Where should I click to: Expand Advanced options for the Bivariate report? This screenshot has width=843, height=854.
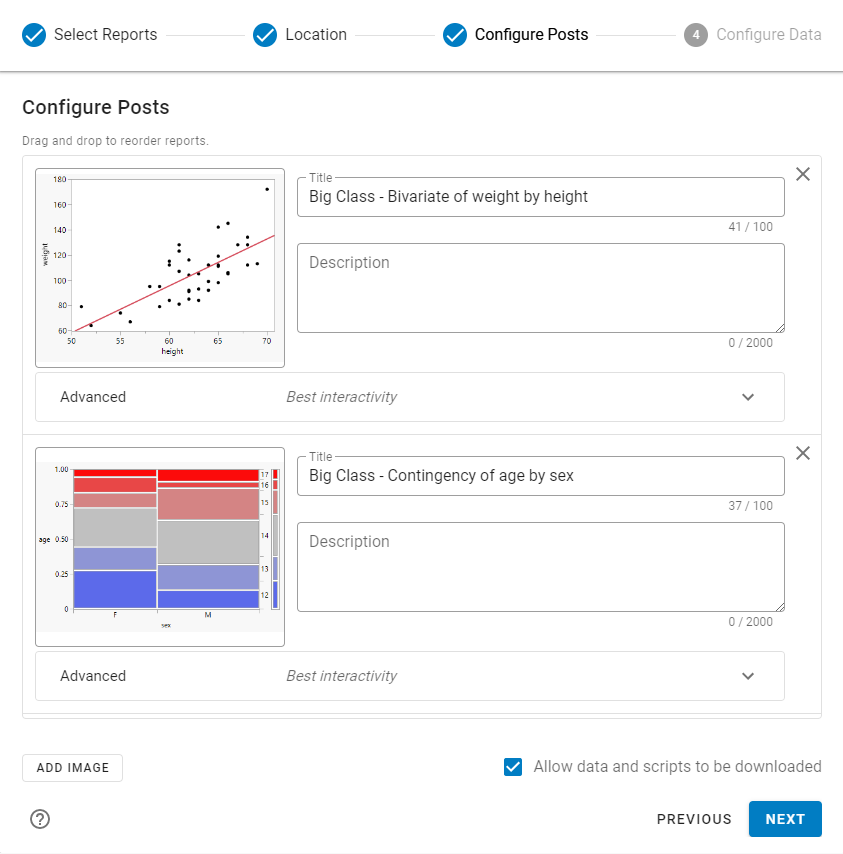748,397
